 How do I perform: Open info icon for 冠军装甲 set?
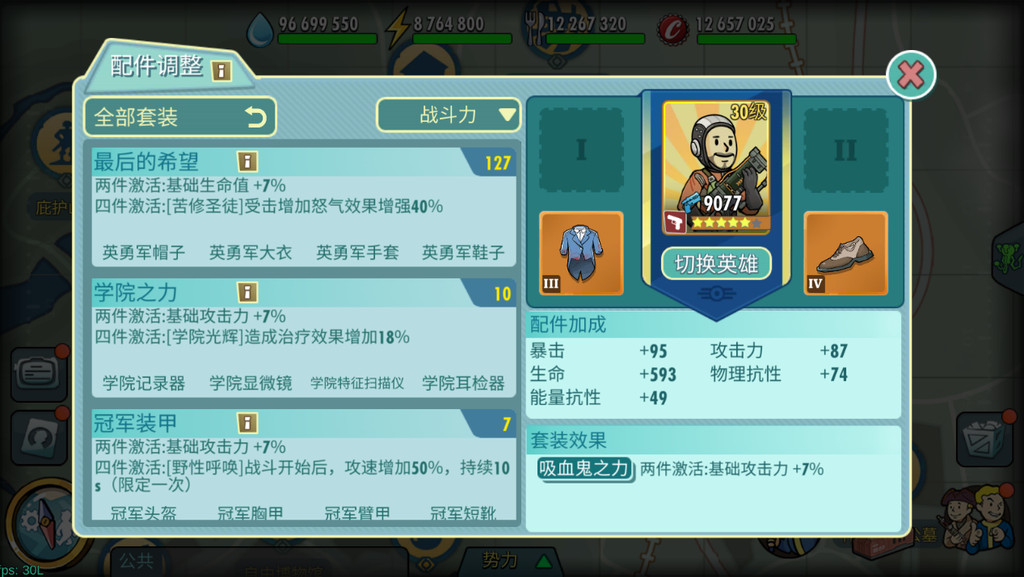pyautogui.click(x=247, y=422)
